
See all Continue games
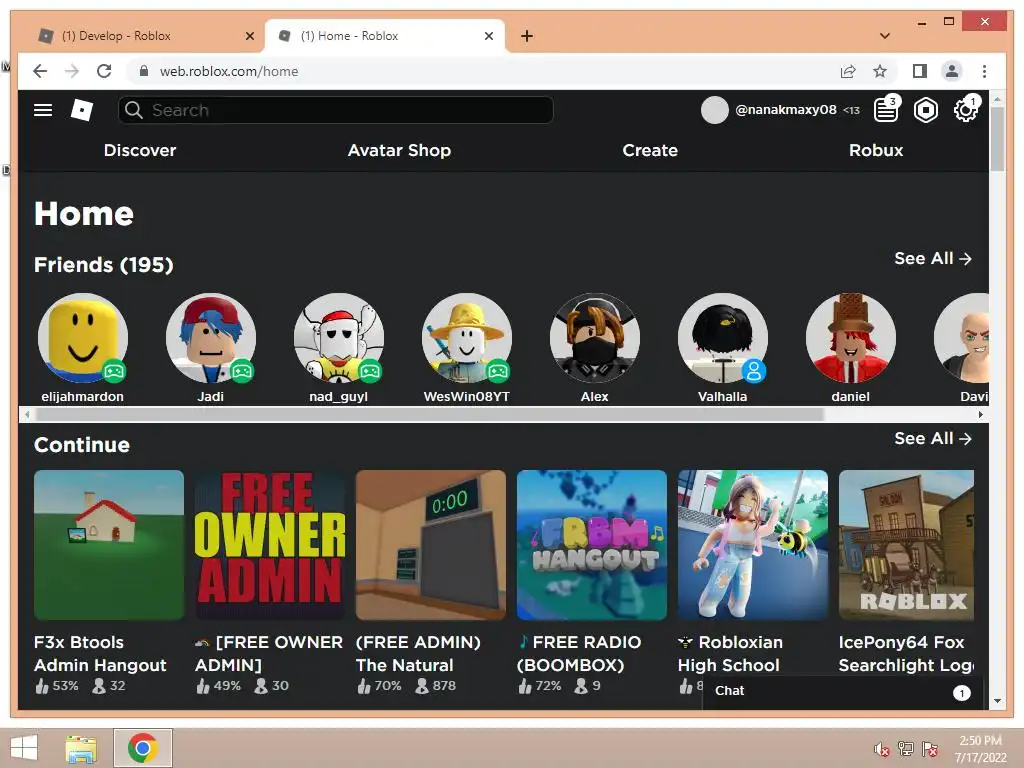click(933, 438)
